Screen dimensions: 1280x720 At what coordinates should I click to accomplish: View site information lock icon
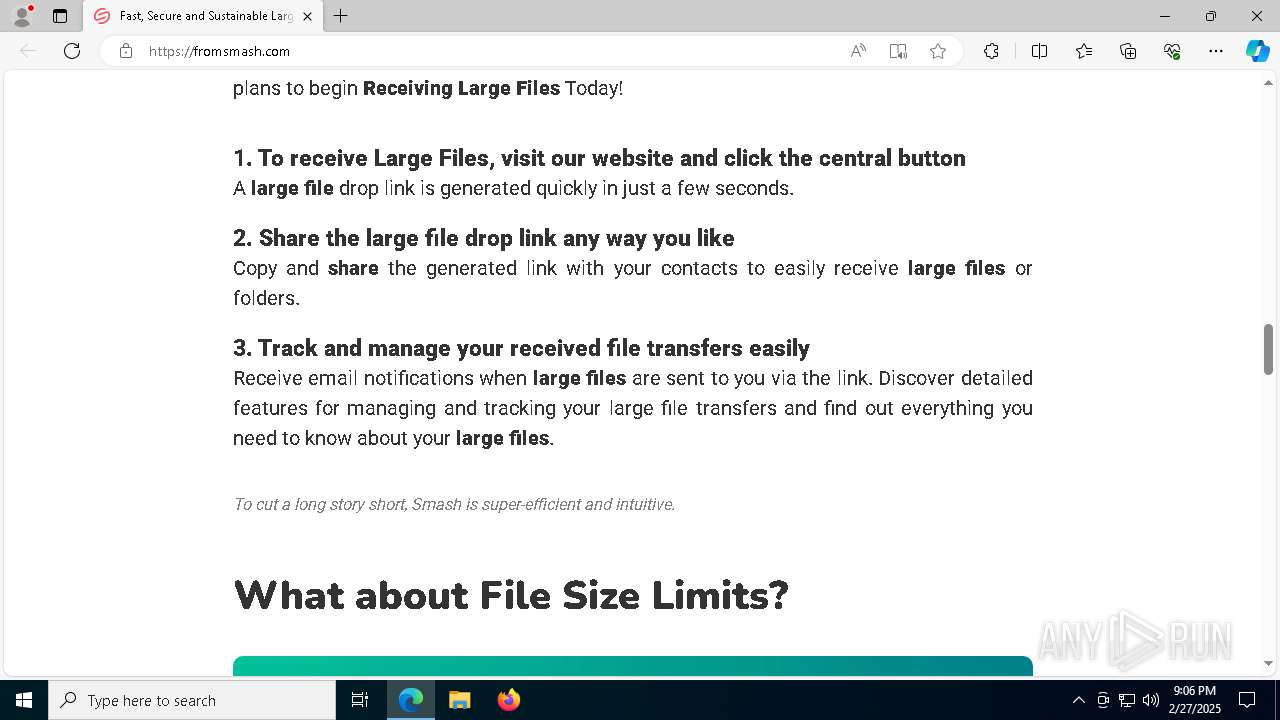[126, 51]
